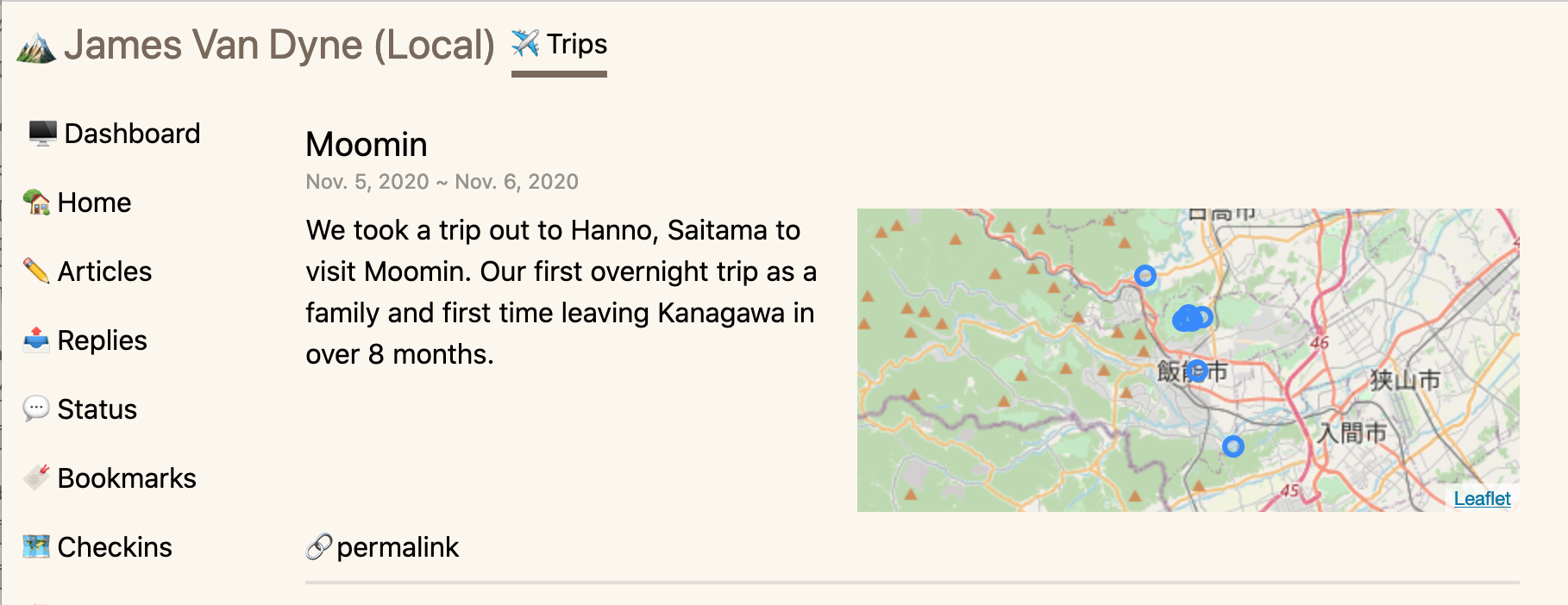Click the Leaflet attribution link
The image size is (1568, 605).
click(x=1482, y=499)
